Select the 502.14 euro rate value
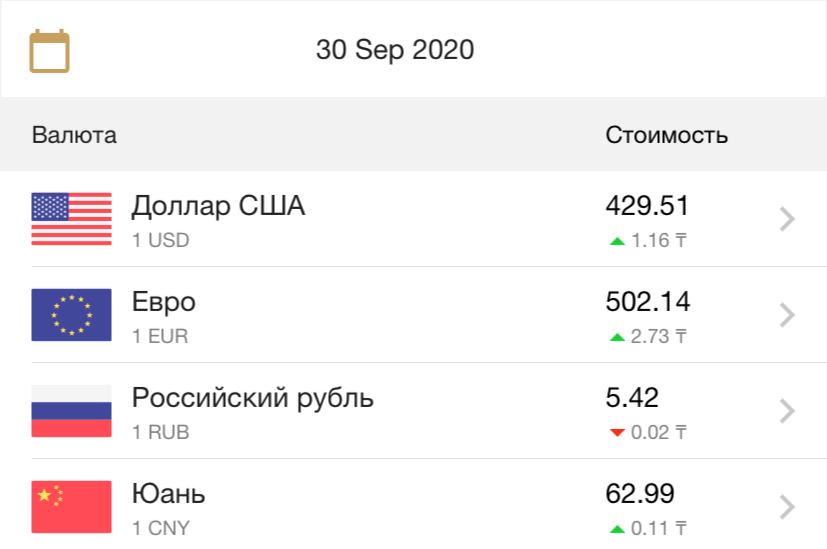The image size is (827, 549). coord(648,302)
